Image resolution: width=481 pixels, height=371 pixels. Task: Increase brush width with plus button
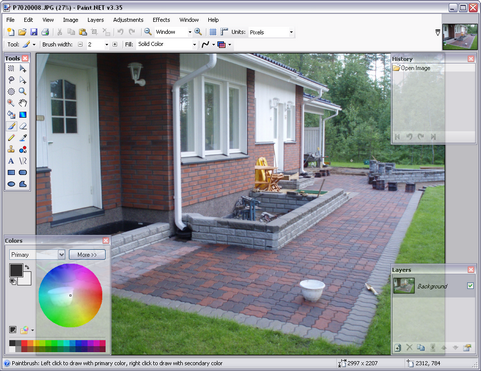tap(115, 44)
